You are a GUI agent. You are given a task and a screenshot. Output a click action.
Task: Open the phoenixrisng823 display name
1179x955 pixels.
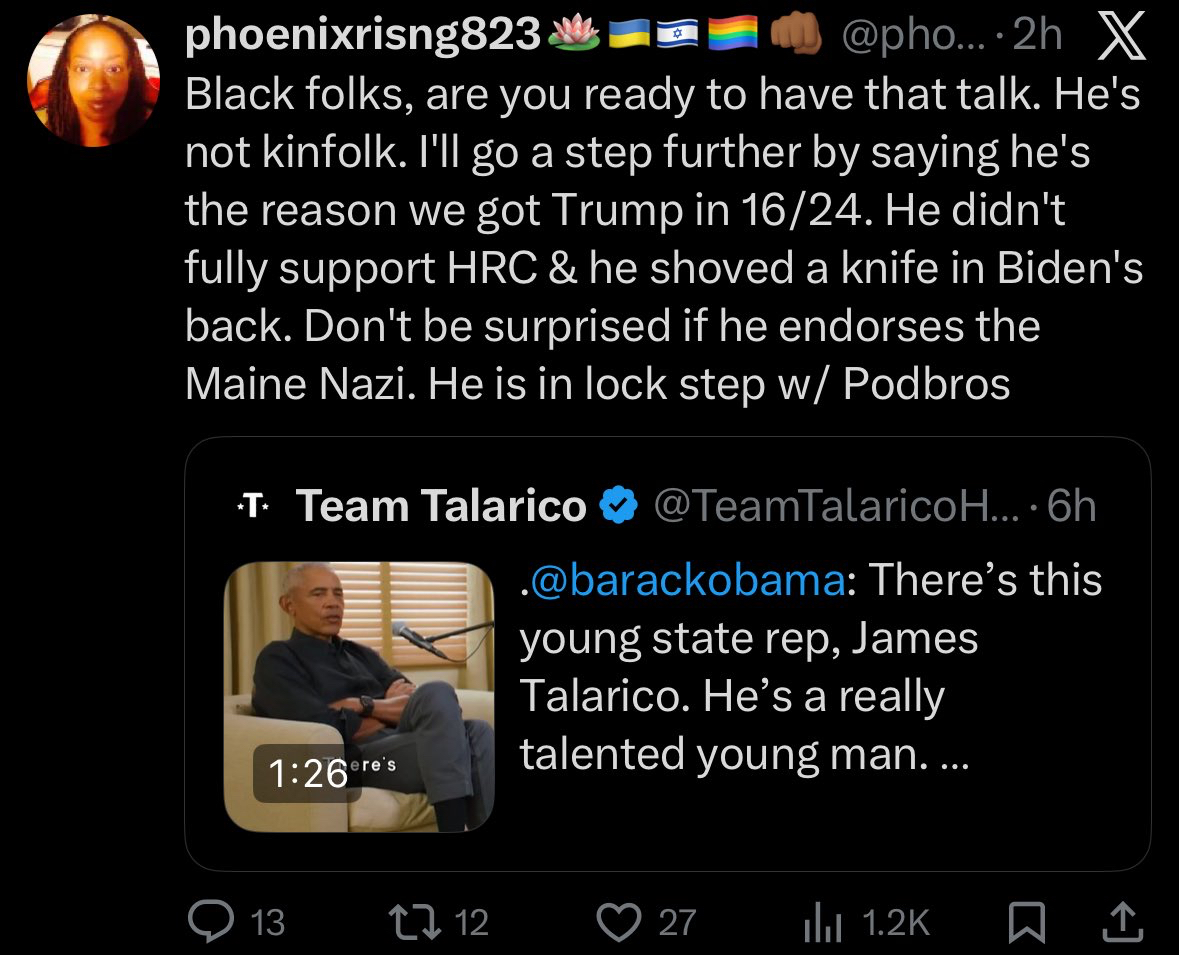coord(364,37)
